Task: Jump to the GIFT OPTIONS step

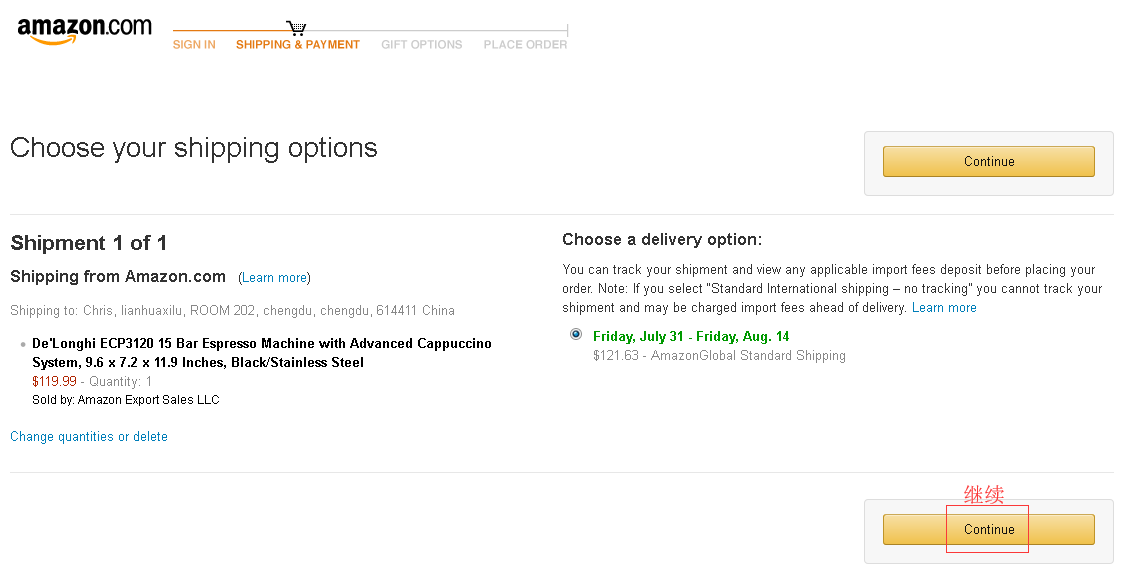Action: (x=421, y=45)
